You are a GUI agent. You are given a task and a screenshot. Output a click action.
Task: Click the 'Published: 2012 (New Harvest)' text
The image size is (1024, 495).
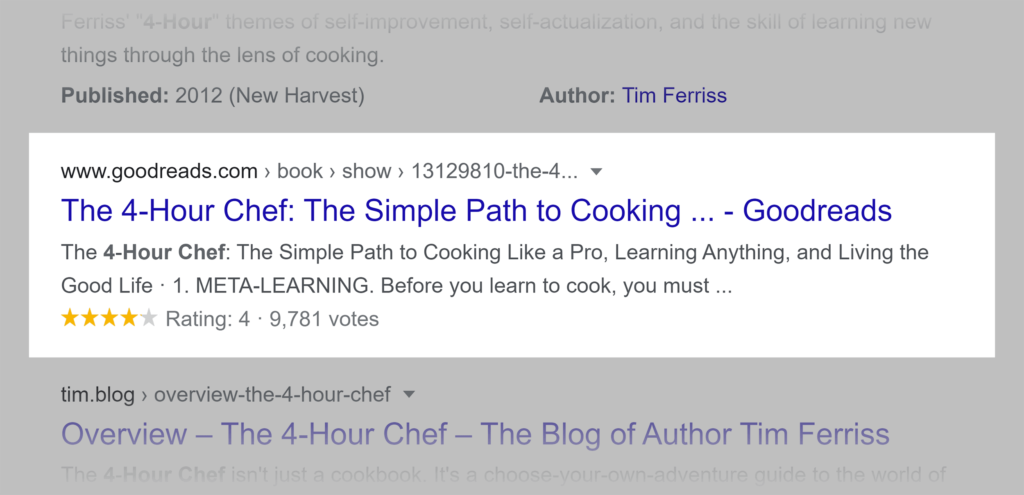(x=212, y=96)
